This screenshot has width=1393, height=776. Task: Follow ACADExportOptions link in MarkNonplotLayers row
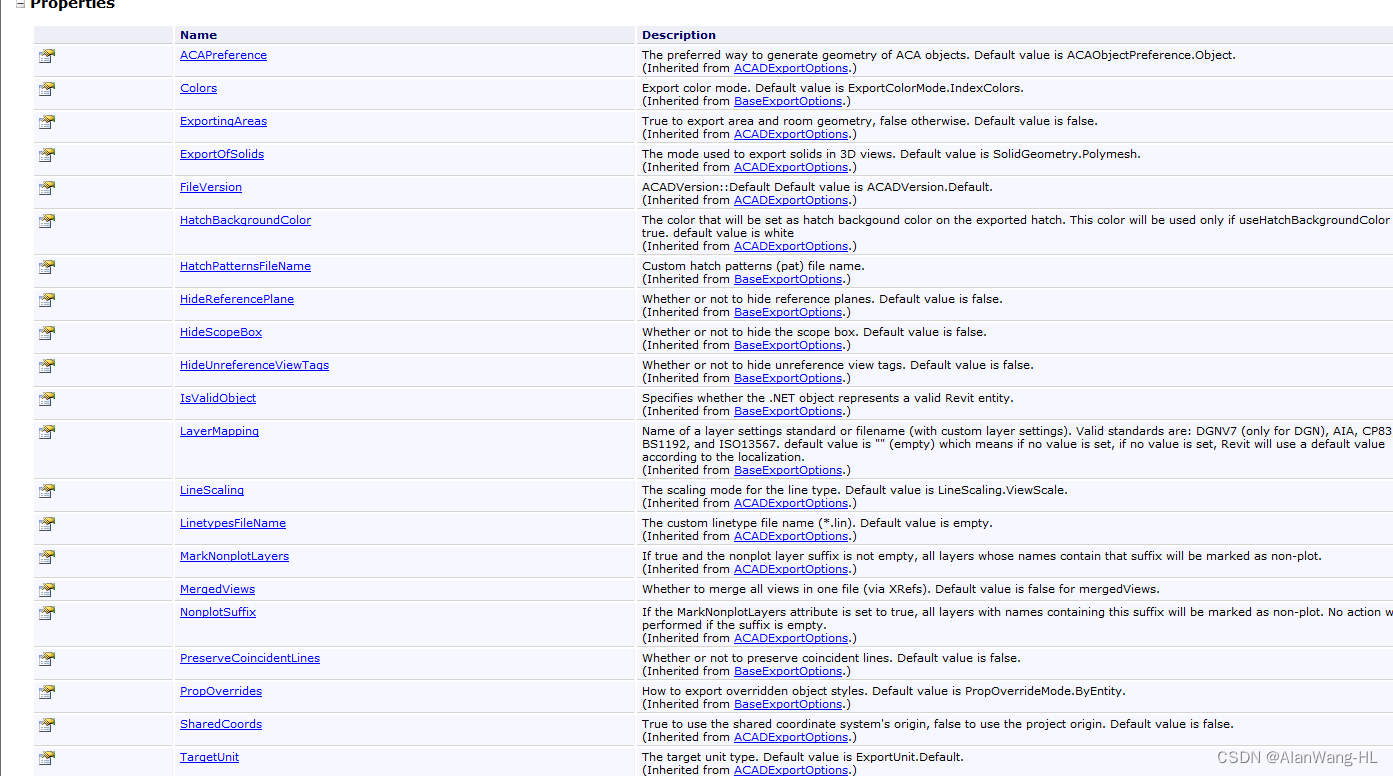coord(791,569)
